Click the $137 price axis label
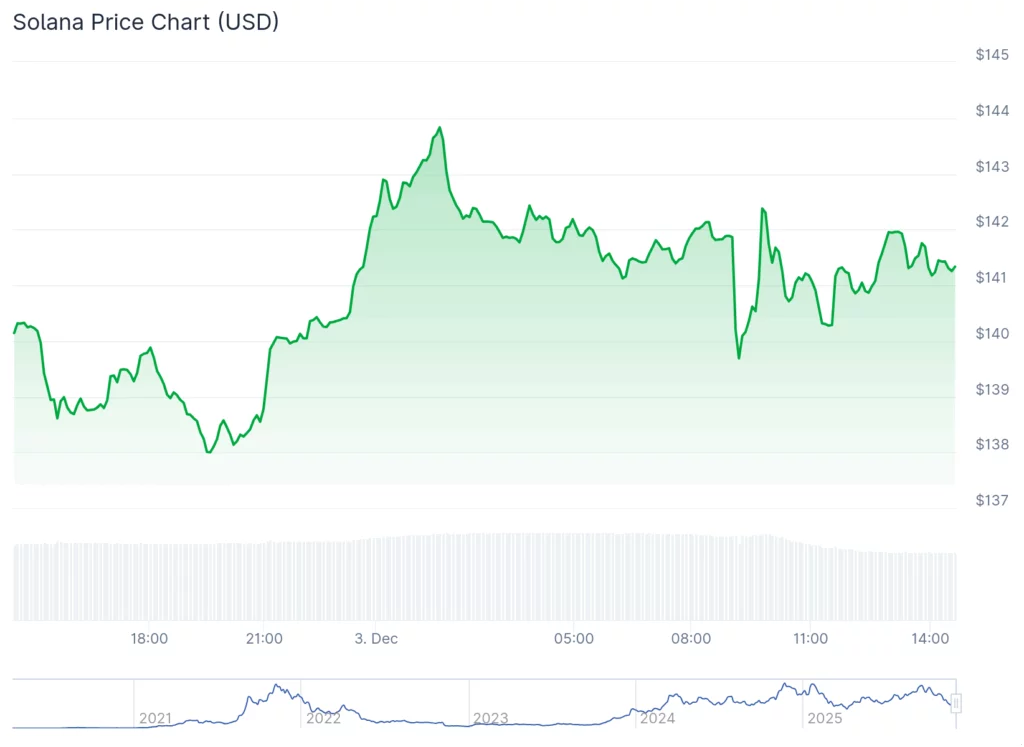 (992, 500)
